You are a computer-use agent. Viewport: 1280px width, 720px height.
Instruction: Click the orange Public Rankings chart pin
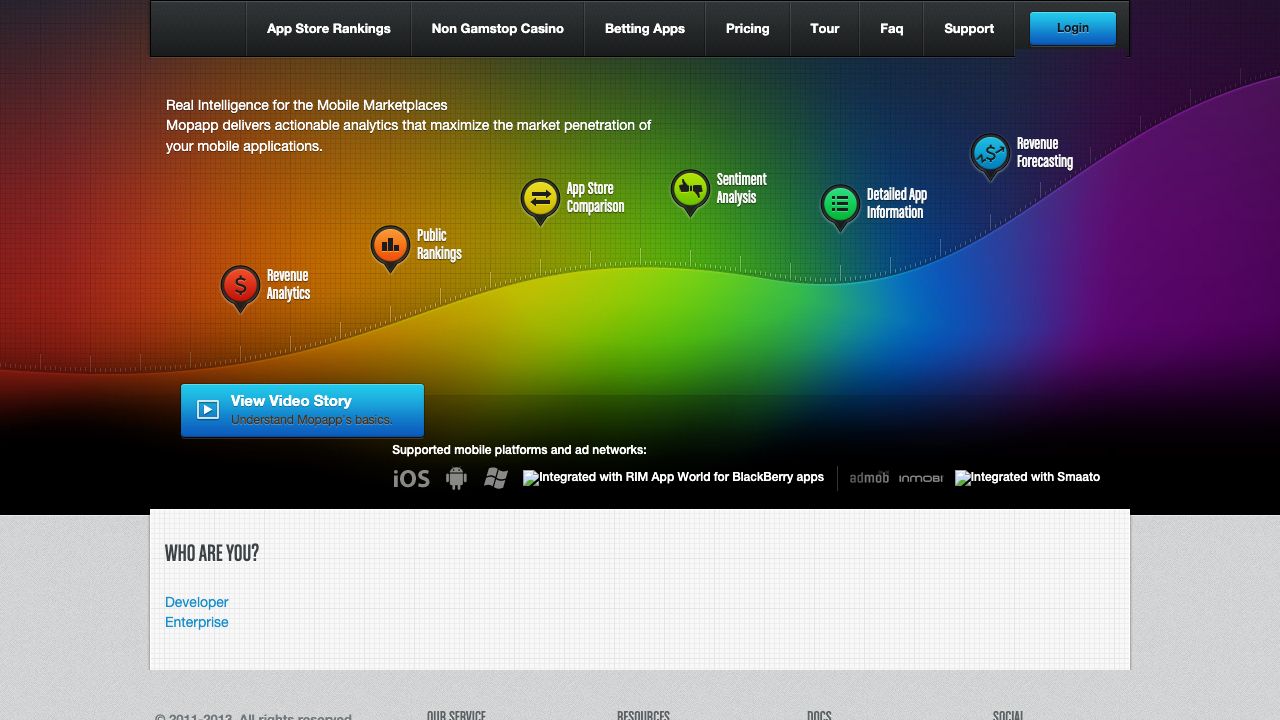click(x=390, y=245)
